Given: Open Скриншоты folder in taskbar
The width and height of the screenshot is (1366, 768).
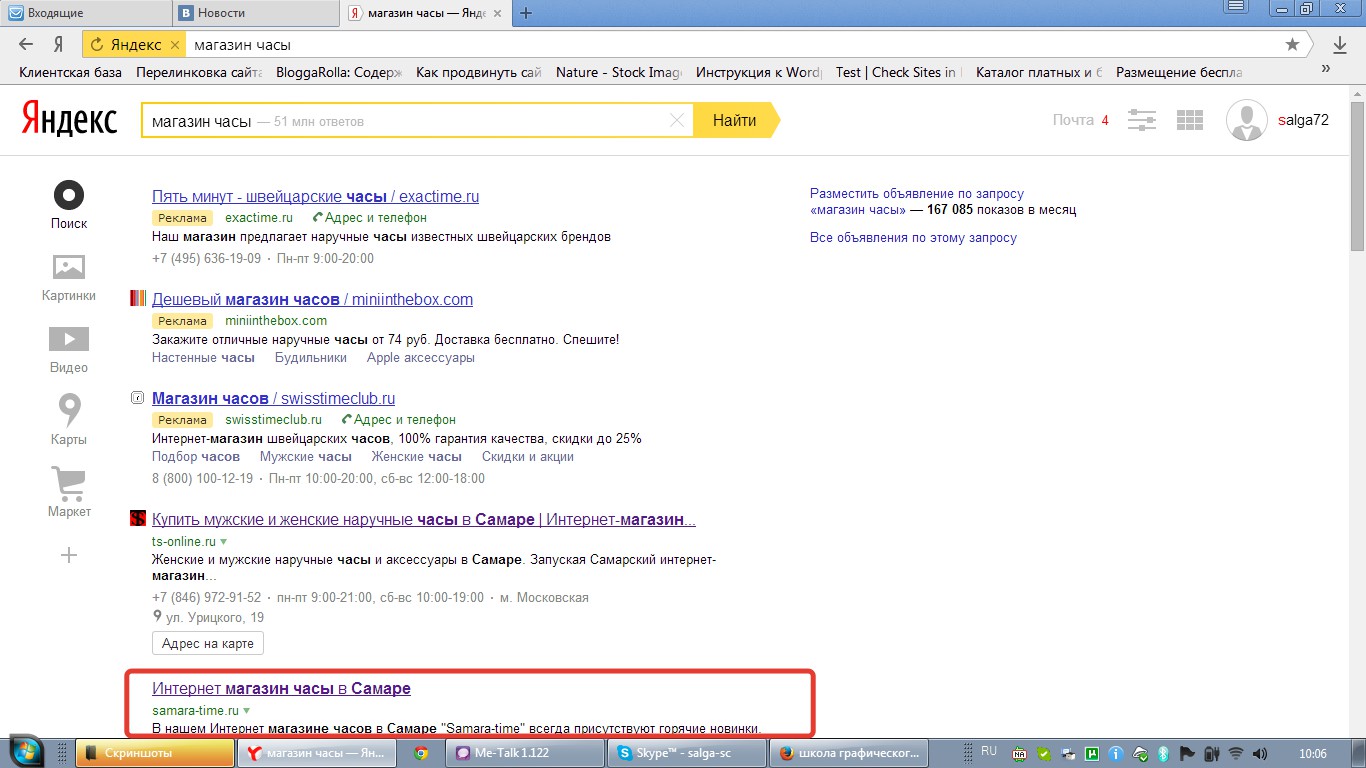Looking at the screenshot, I should (x=154, y=752).
